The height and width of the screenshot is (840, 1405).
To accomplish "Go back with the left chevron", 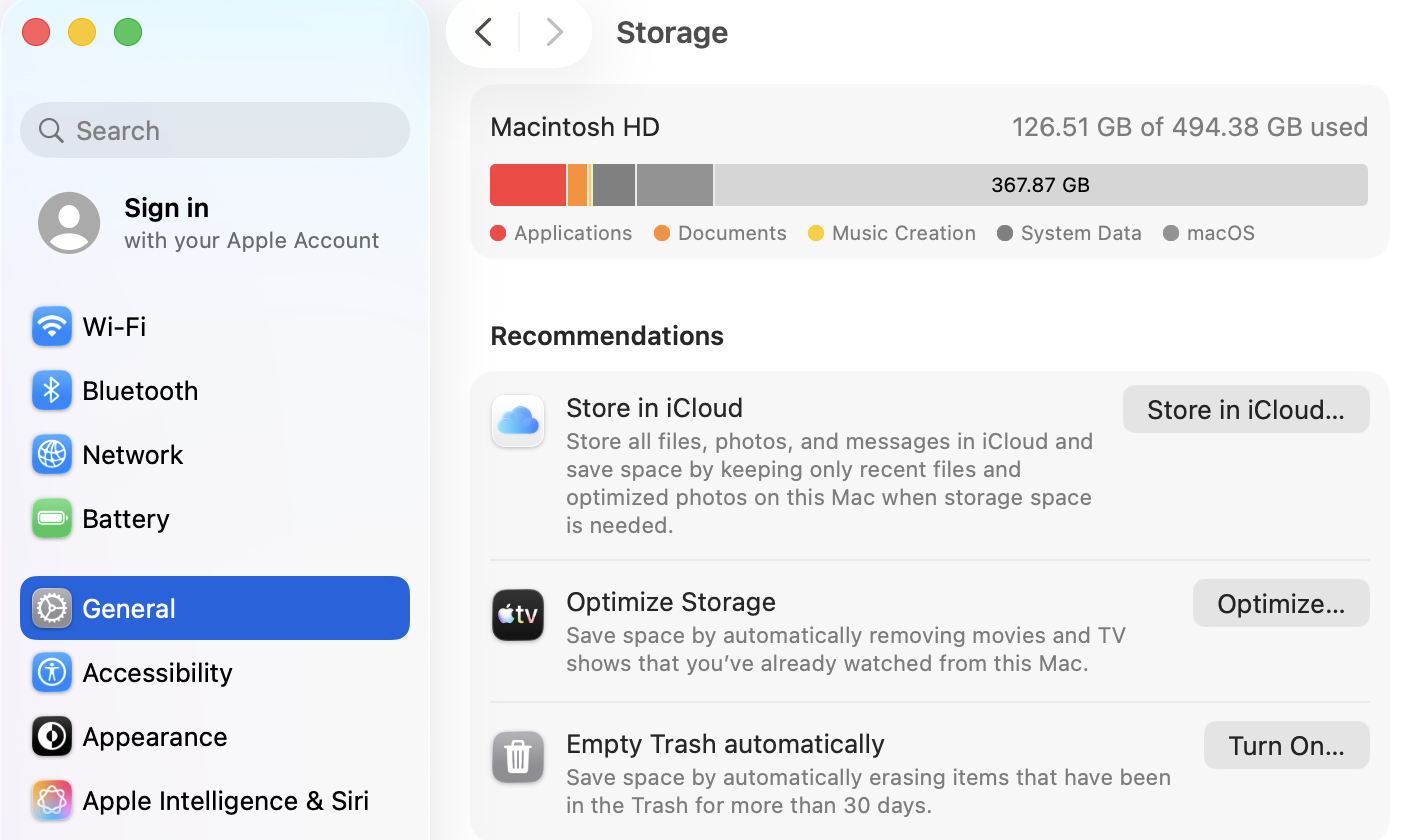I will (x=484, y=32).
